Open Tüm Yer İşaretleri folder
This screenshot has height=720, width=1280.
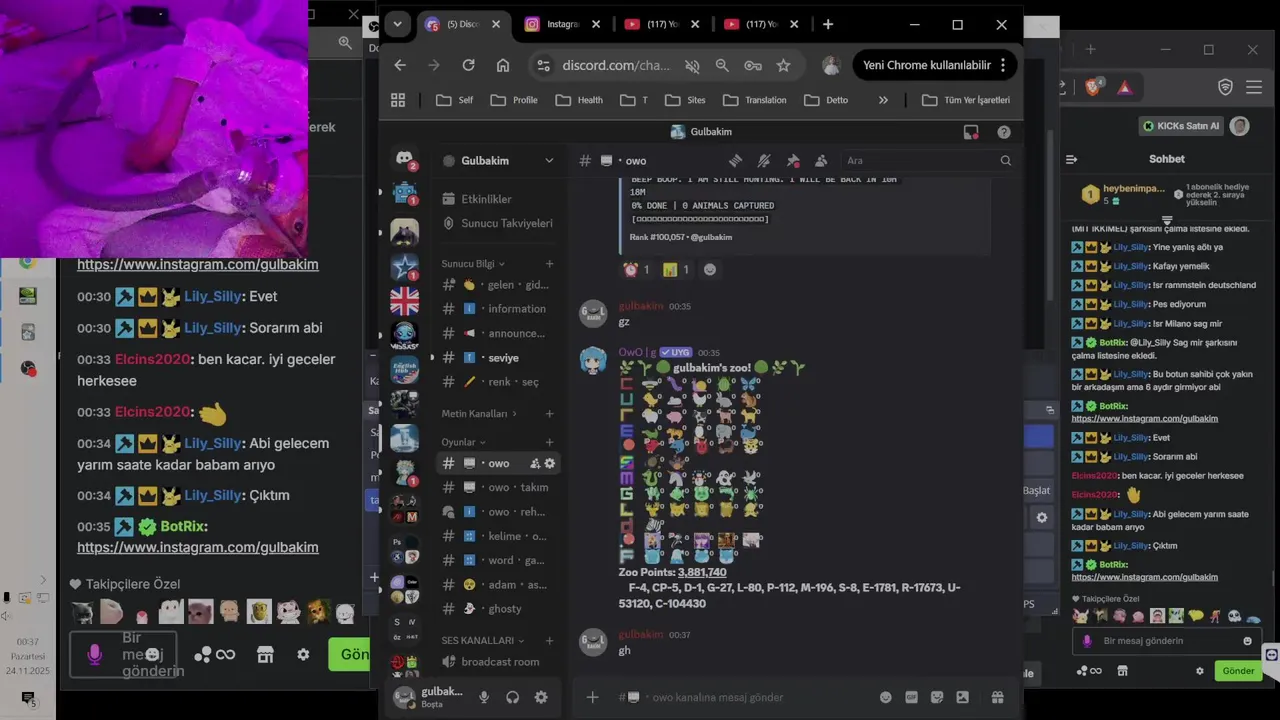(x=966, y=100)
